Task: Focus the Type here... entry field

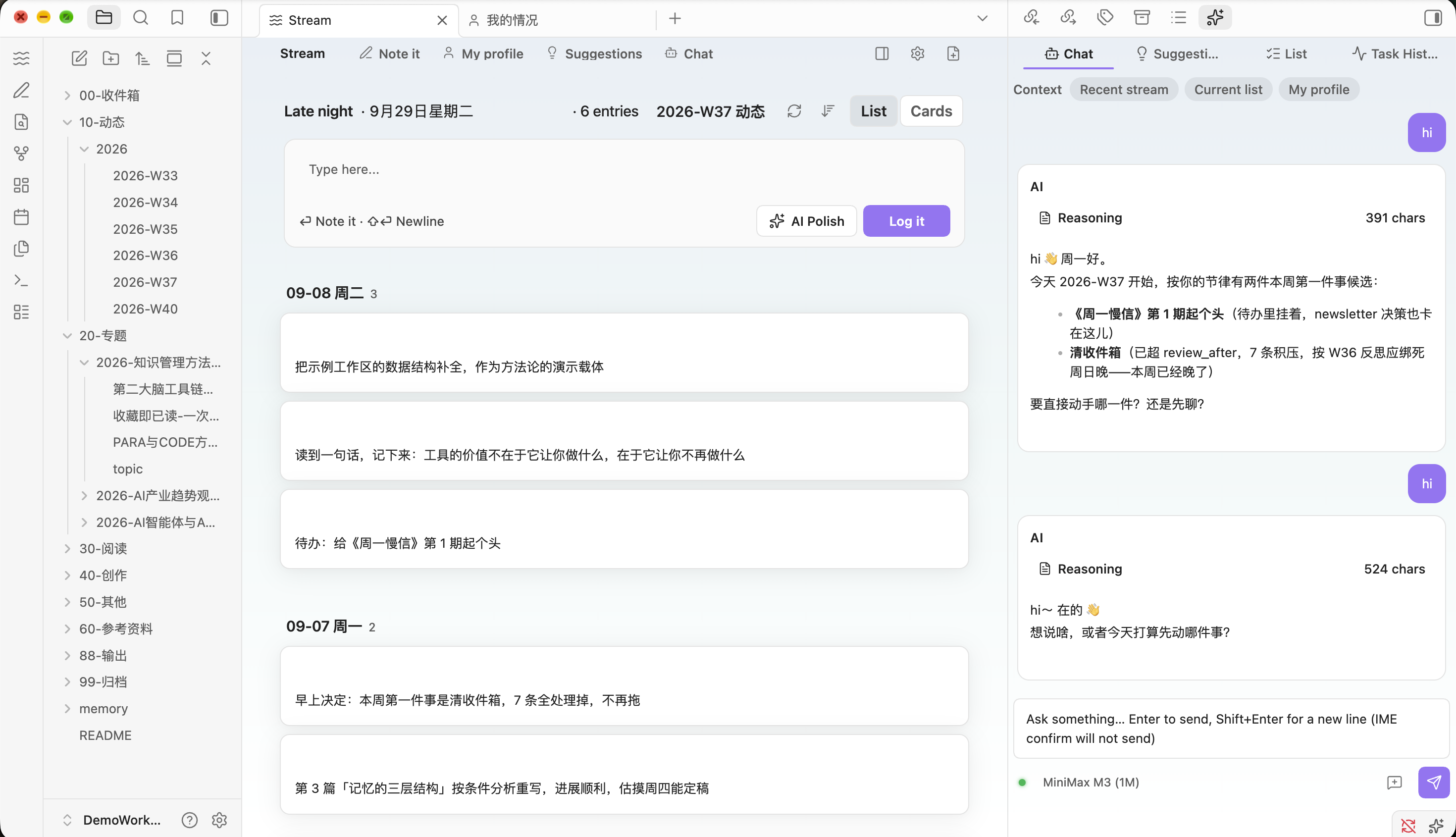Action: (624, 169)
